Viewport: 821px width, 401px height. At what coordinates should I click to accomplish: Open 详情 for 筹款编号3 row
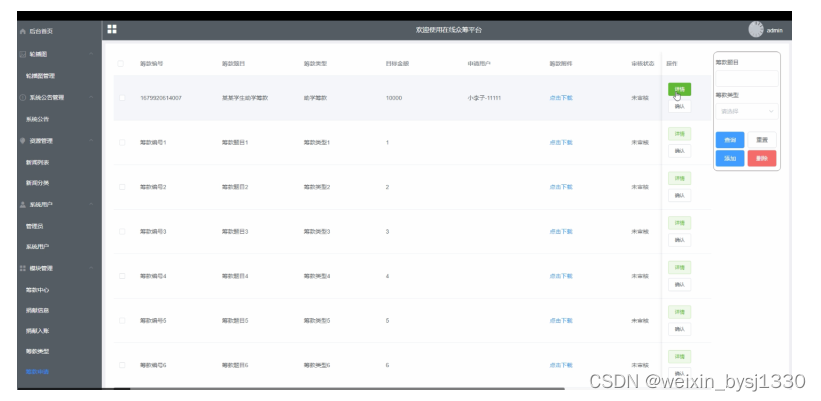[x=680, y=223]
